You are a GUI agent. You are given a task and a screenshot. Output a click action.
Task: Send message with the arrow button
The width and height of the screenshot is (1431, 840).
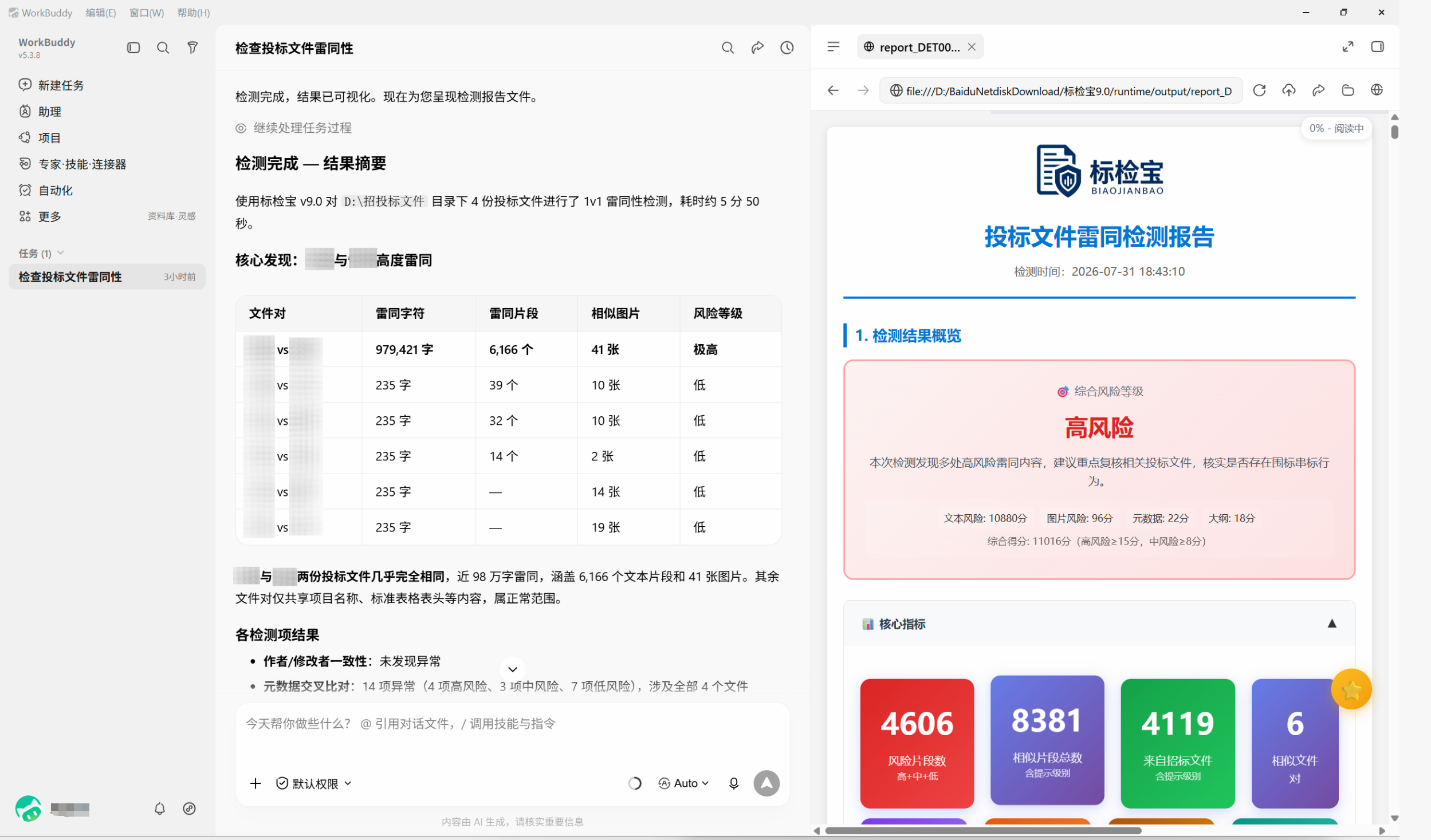[766, 783]
